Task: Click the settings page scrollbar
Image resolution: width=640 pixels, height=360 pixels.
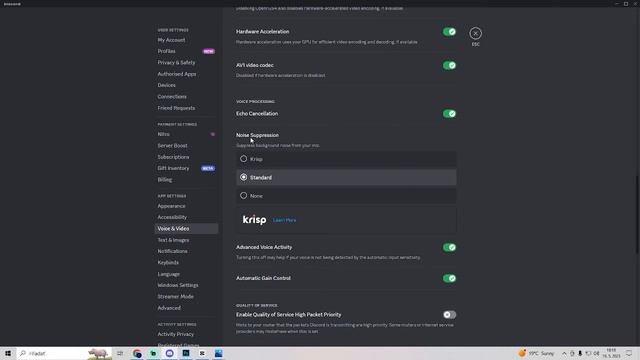Action: click(636, 215)
